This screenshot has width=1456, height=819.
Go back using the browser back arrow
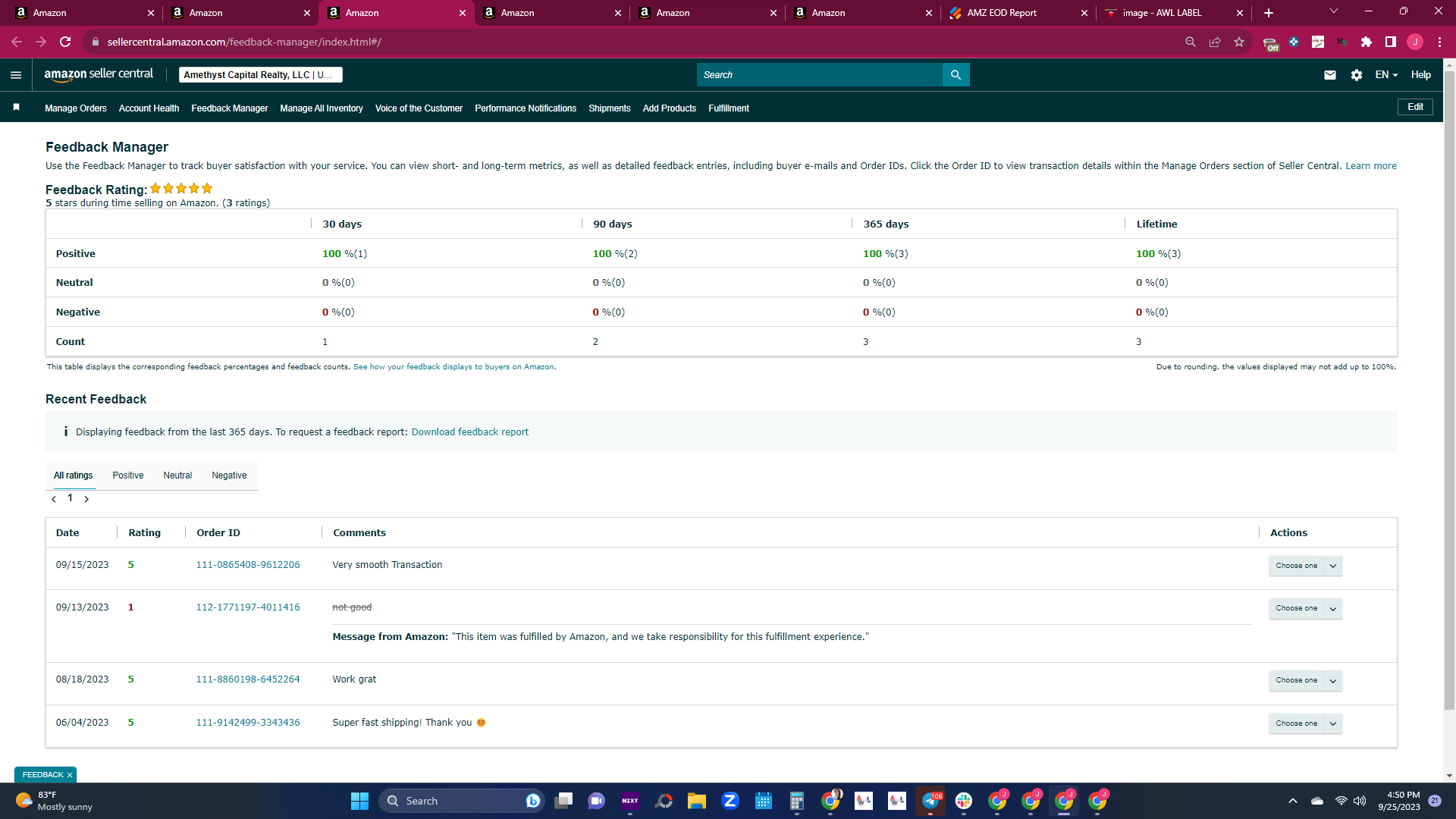[17, 42]
